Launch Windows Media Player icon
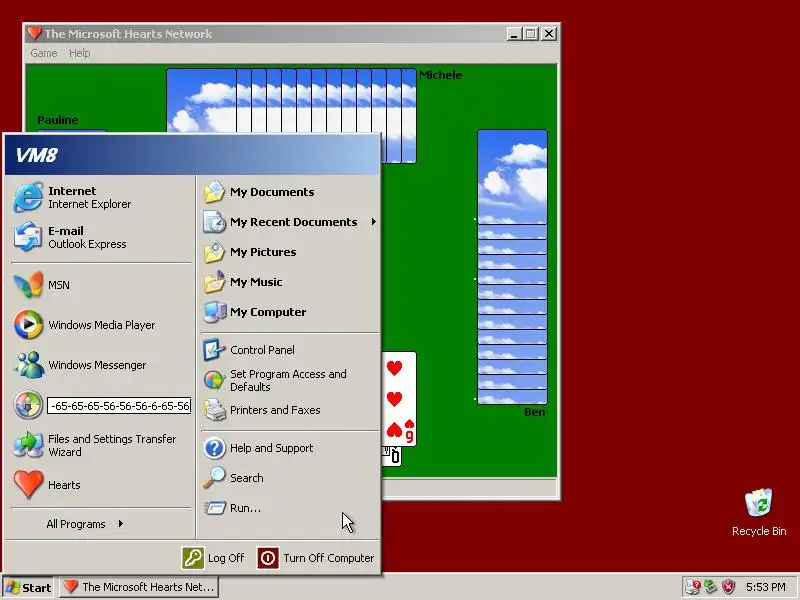 pos(28,324)
